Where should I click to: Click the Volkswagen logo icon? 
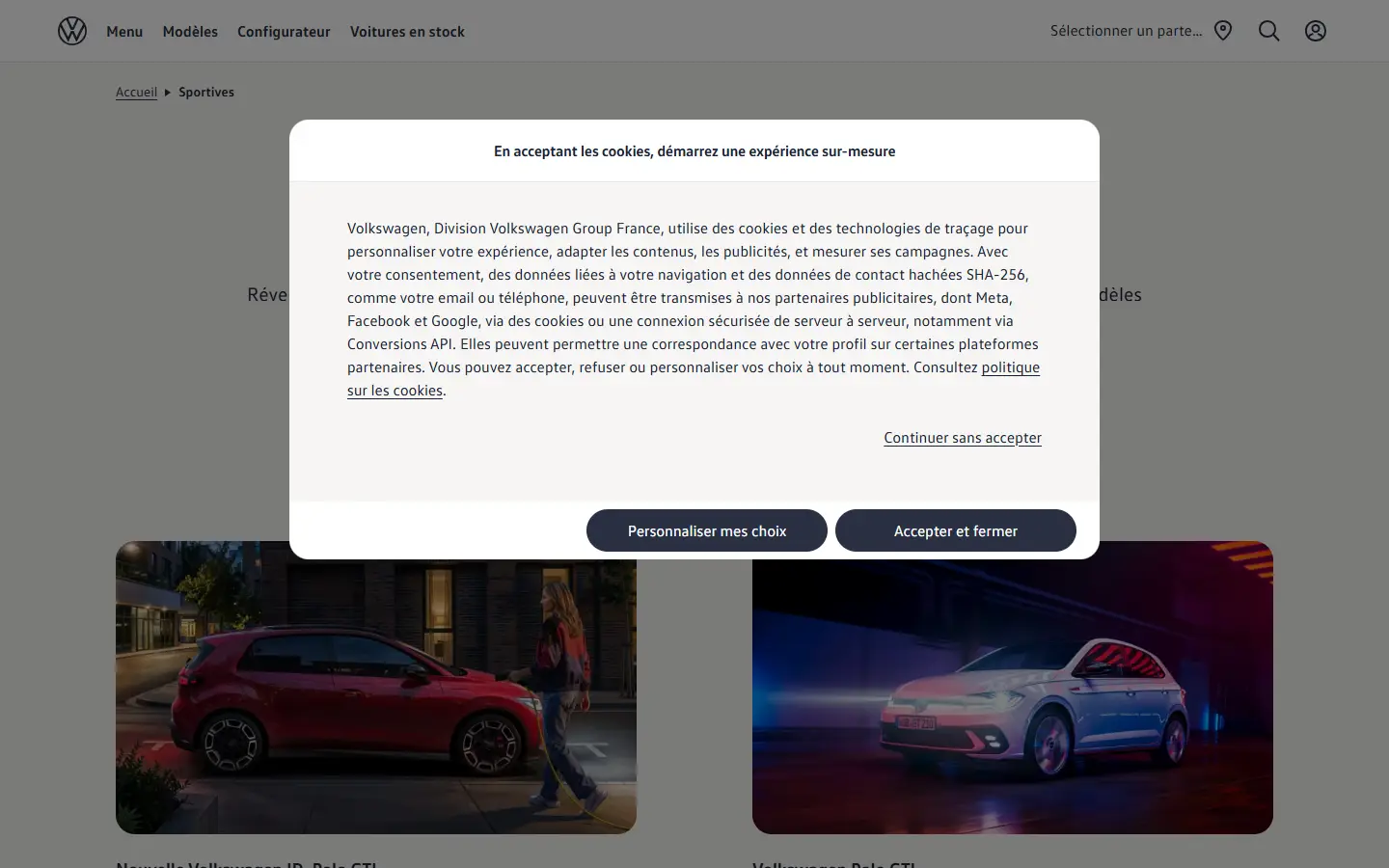coord(72,31)
